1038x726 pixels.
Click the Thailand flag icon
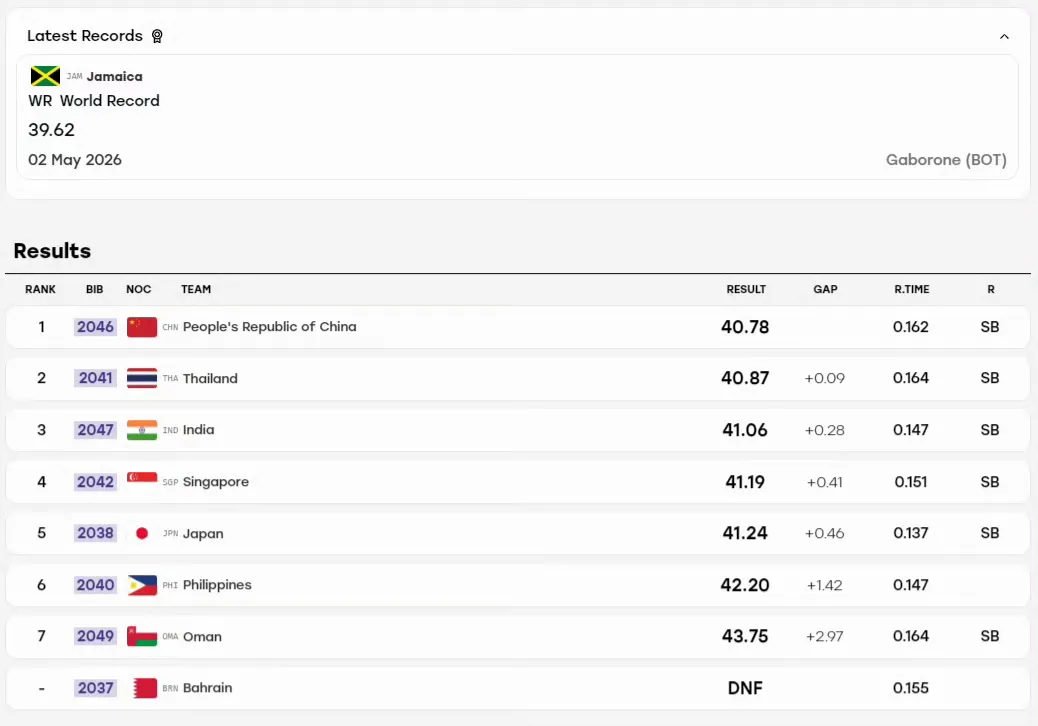[142, 378]
